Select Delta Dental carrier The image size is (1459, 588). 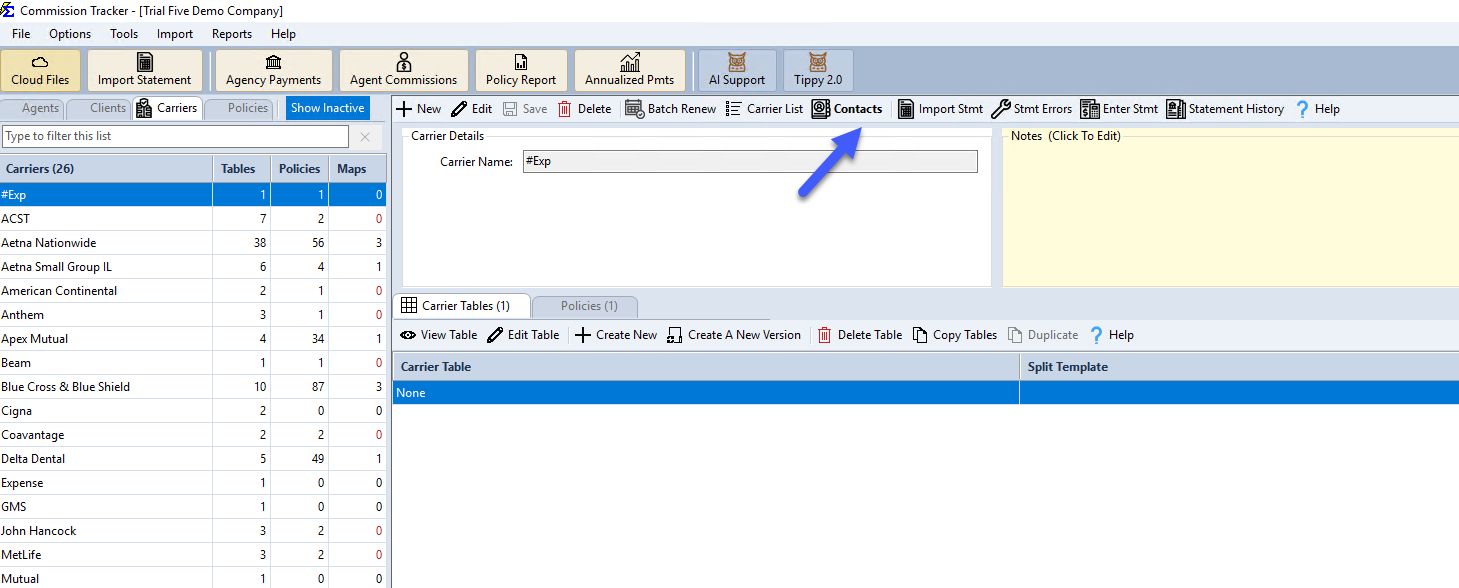pos(193,459)
